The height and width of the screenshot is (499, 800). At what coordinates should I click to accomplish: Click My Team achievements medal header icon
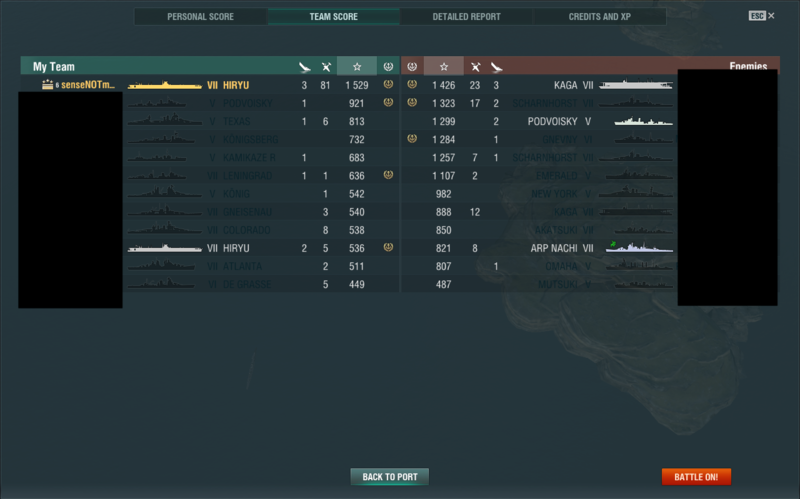pos(388,66)
